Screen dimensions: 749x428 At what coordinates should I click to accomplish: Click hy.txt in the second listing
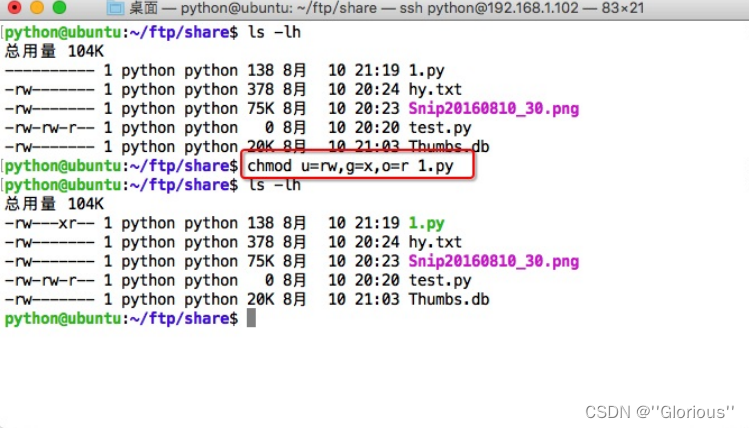435,242
